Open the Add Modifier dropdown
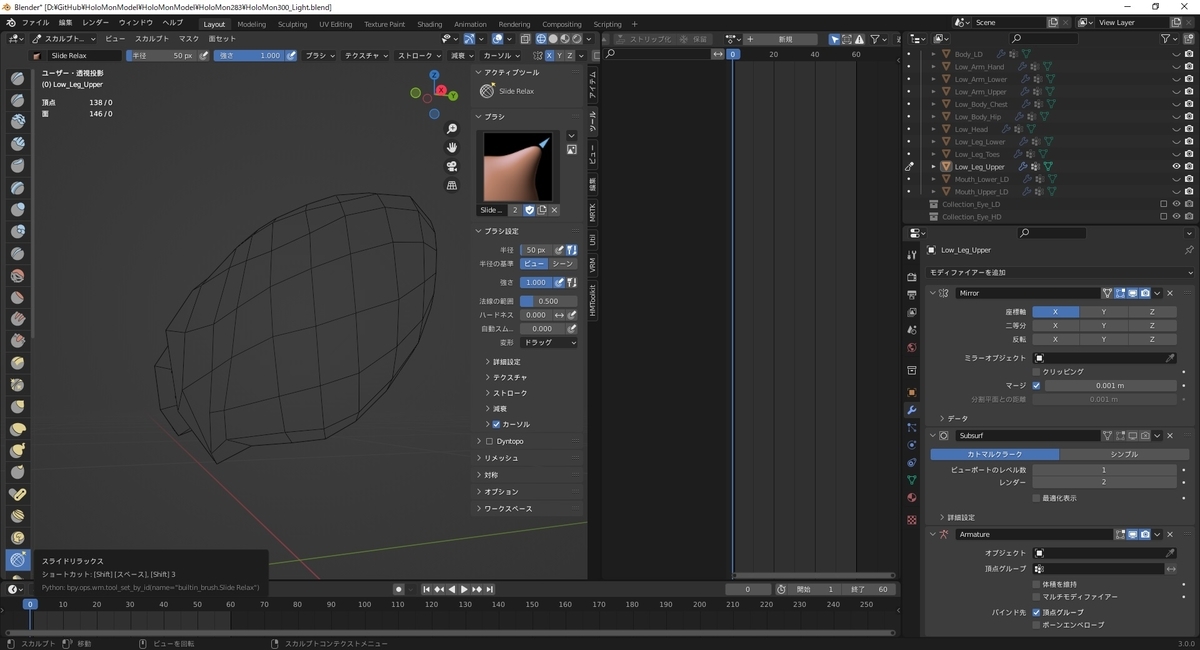This screenshot has width=1200, height=650. [1060, 272]
